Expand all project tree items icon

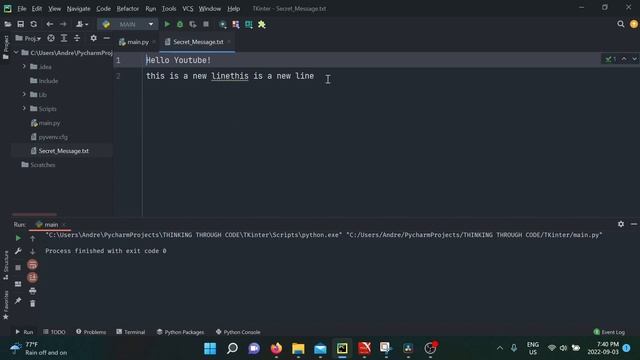pyautogui.click(x=64, y=38)
